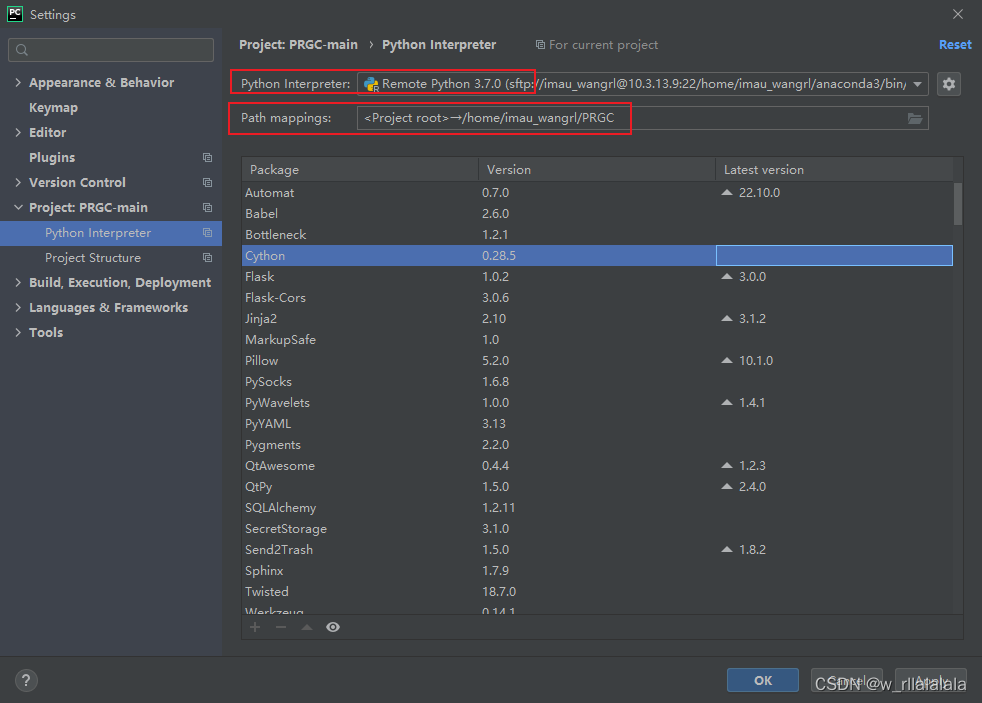982x703 pixels.
Task: Select the Babel package row
Action: coord(597,213)
